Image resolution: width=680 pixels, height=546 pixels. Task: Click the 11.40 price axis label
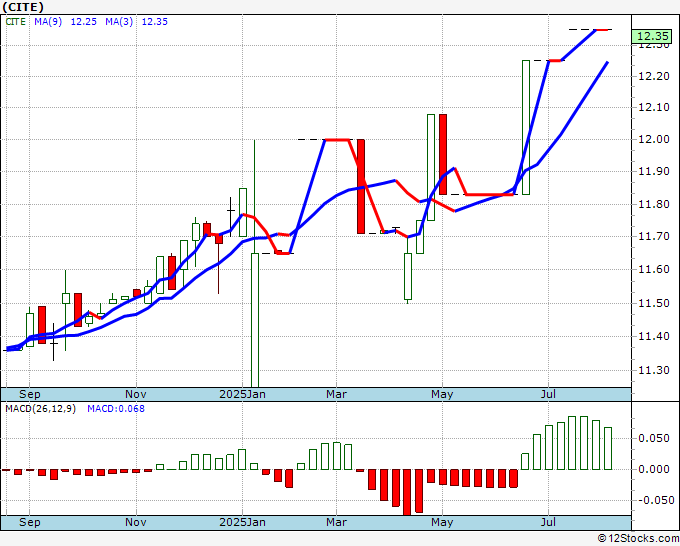click(x=654, y=336)
